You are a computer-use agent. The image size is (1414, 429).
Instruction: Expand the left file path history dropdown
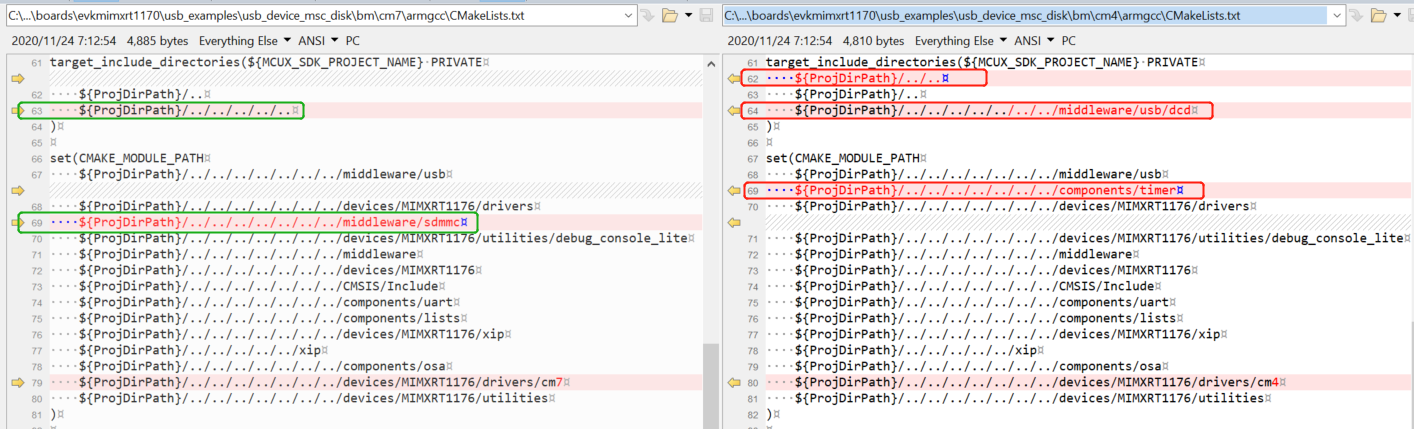(628, 16)
